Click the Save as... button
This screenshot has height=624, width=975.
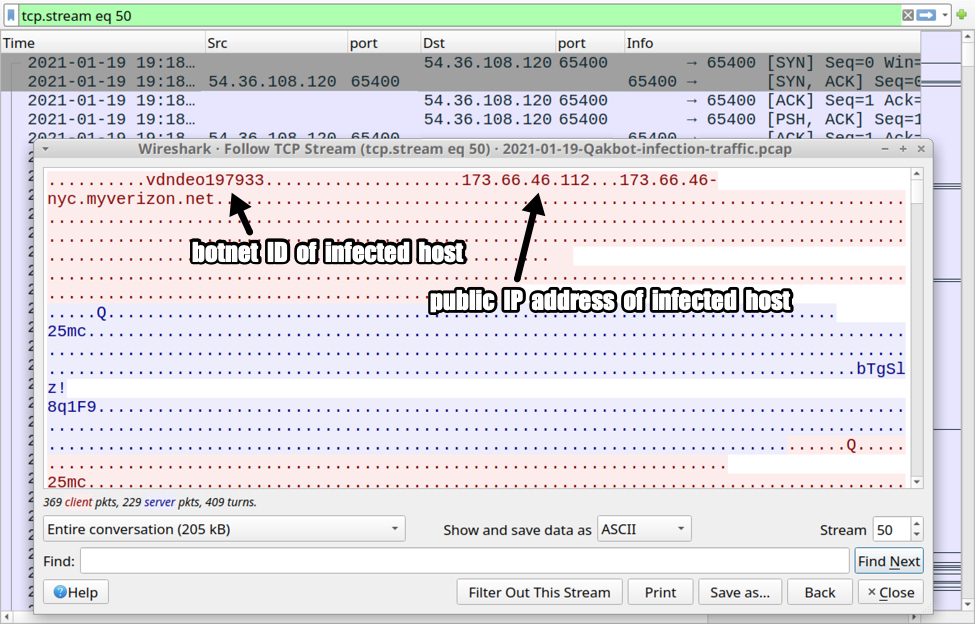click(x=739, y=592)
